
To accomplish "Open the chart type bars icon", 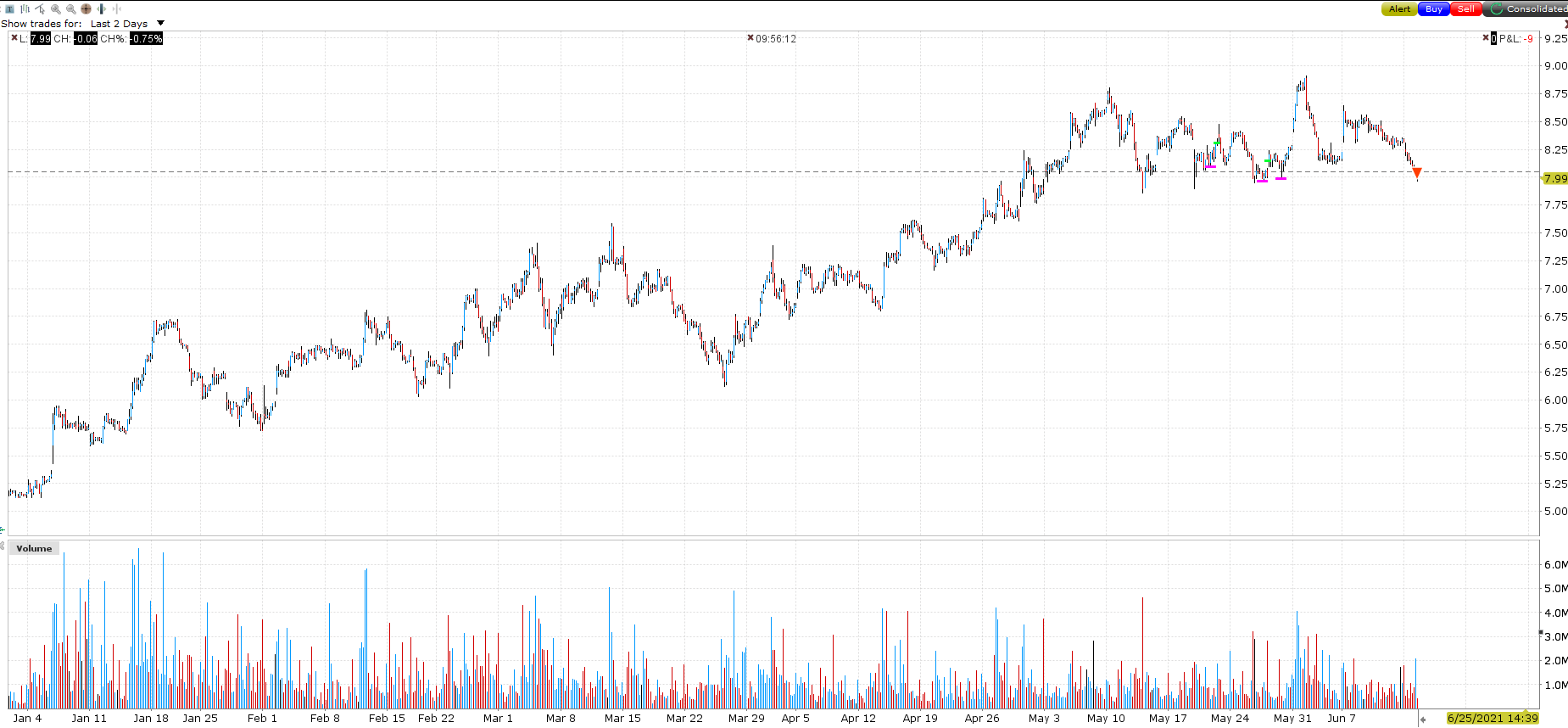I will (x=25, y=9).
